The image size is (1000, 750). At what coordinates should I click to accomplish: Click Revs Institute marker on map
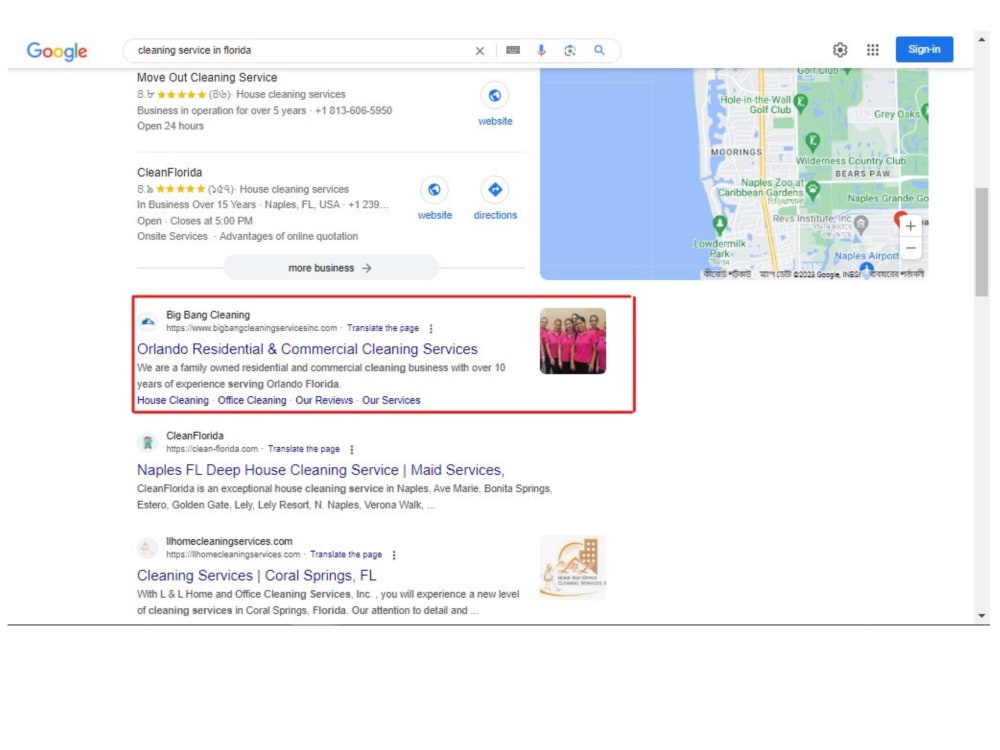tap(861, 224)
